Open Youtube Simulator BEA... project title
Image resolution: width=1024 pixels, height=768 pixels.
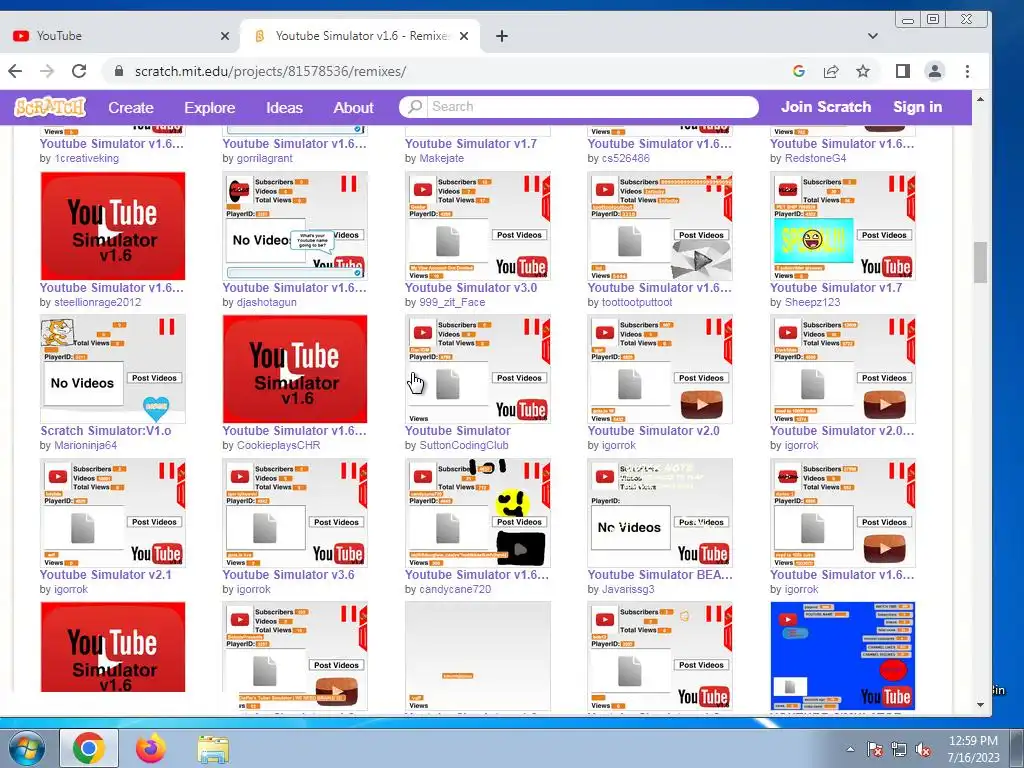coord(660,575)
